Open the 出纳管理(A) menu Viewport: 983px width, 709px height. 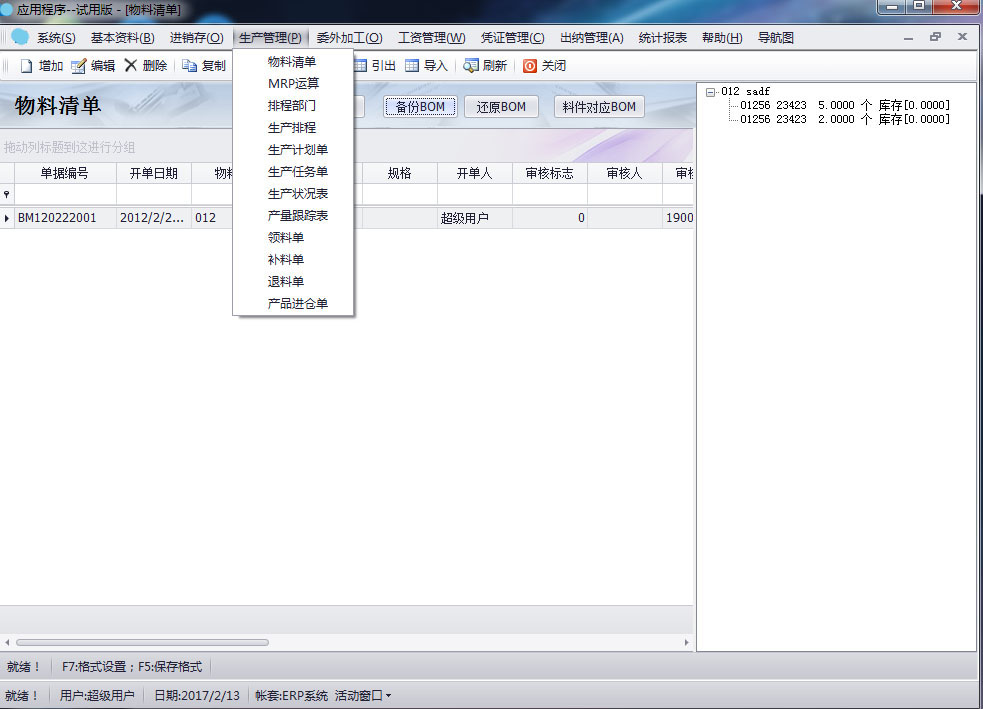coord(591,38)
